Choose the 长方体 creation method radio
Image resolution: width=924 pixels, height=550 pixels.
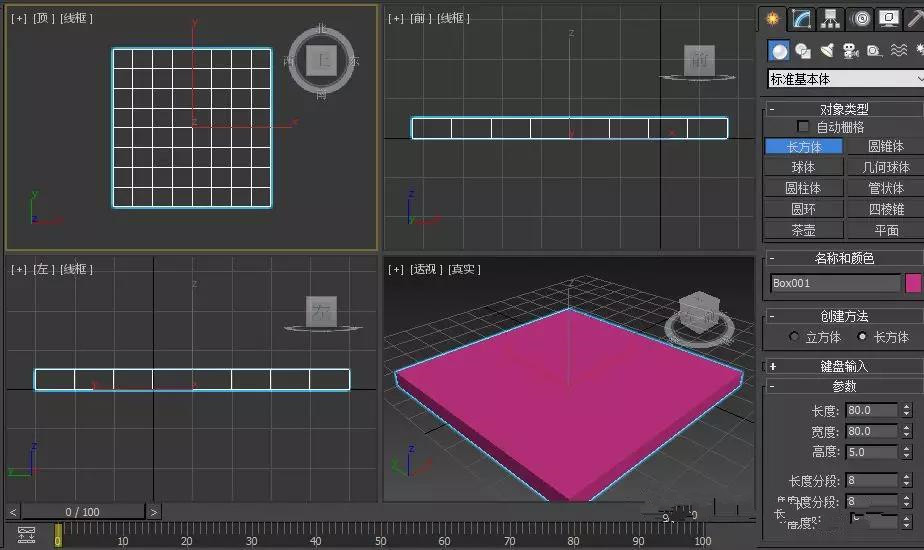pos(862,337)
